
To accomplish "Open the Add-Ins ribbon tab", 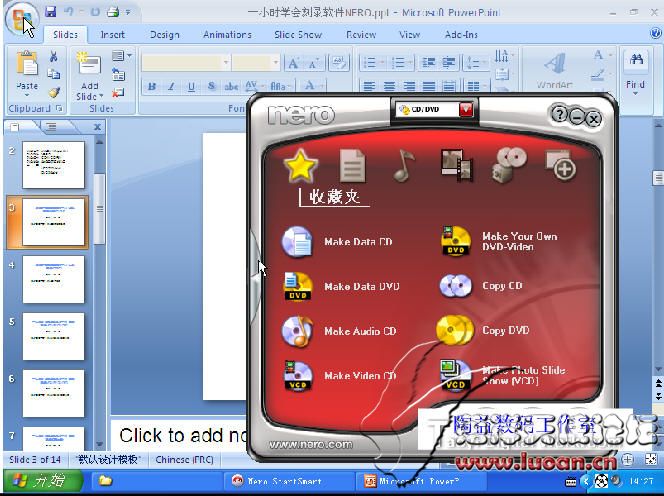I will point(461,35).
